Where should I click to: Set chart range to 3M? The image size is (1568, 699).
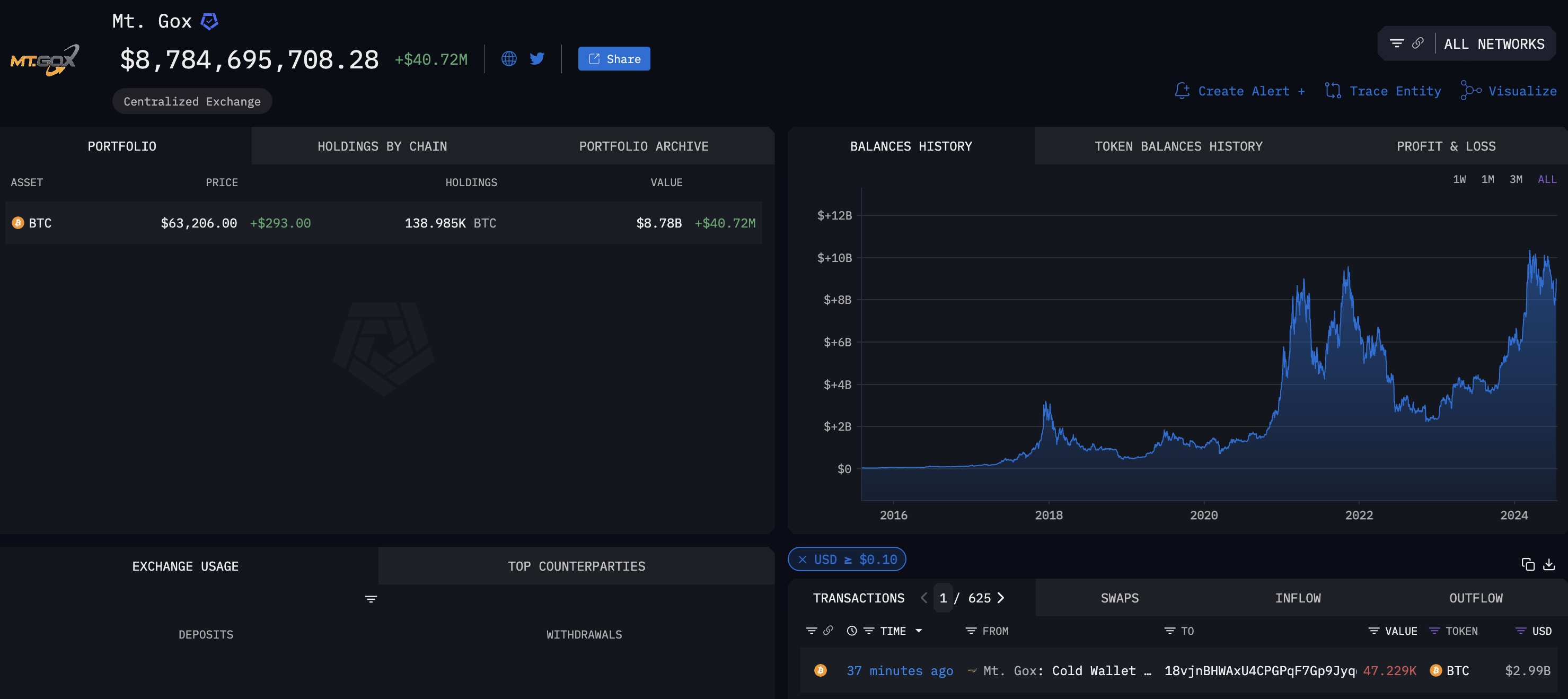[x=1516, y=179]
